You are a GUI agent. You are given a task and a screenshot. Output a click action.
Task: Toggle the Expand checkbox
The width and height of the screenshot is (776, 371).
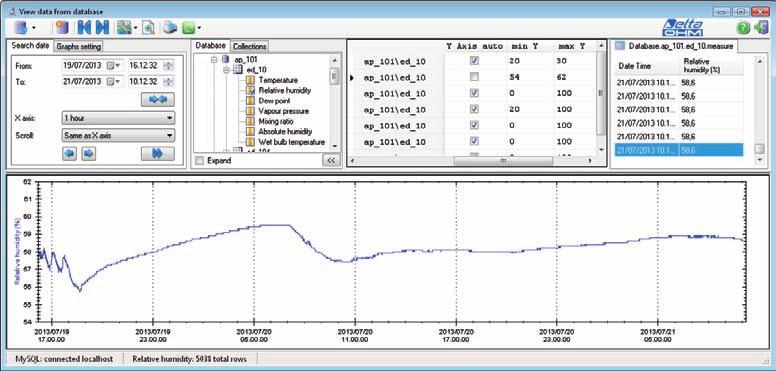[199, 160]
